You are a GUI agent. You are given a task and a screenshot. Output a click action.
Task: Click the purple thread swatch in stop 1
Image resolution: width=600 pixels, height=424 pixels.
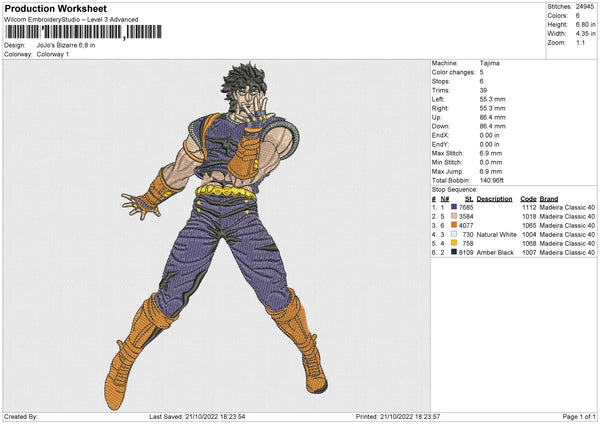[x=453, y=207]
